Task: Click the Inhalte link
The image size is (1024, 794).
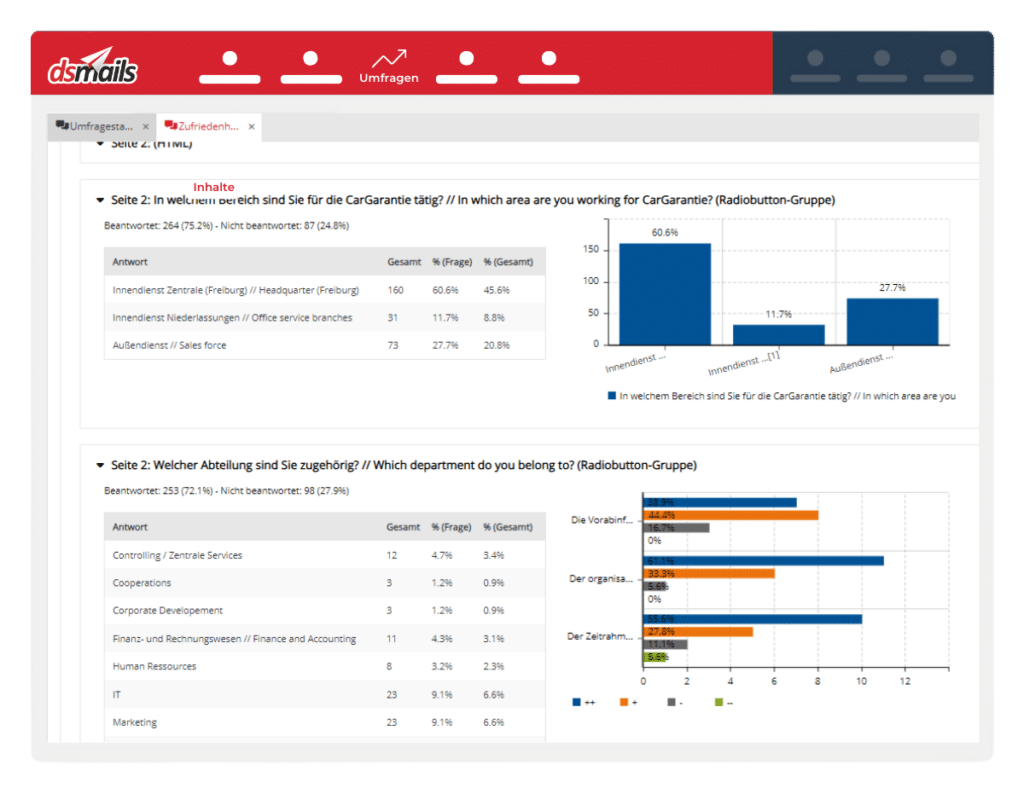Action: (x=214, y=187)
